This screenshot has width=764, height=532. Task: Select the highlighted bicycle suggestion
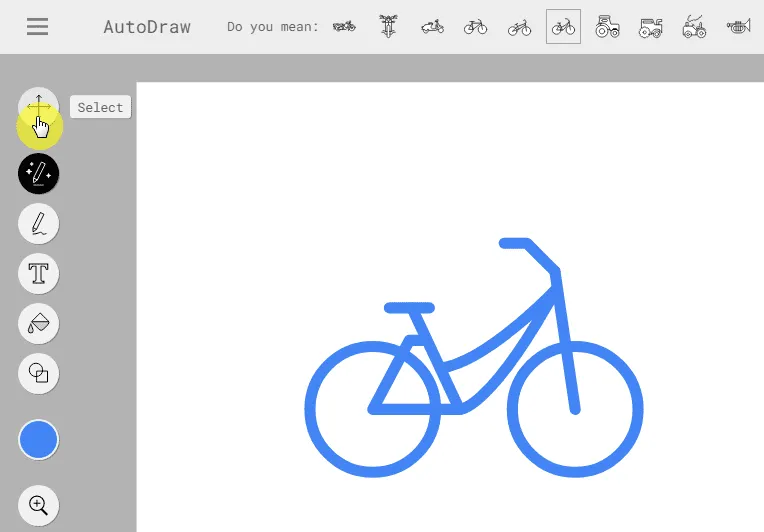[563, 26]
